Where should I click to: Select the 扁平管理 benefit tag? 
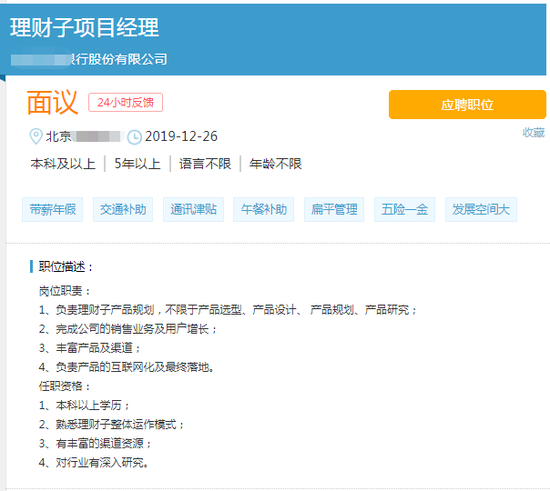(334, 209)
